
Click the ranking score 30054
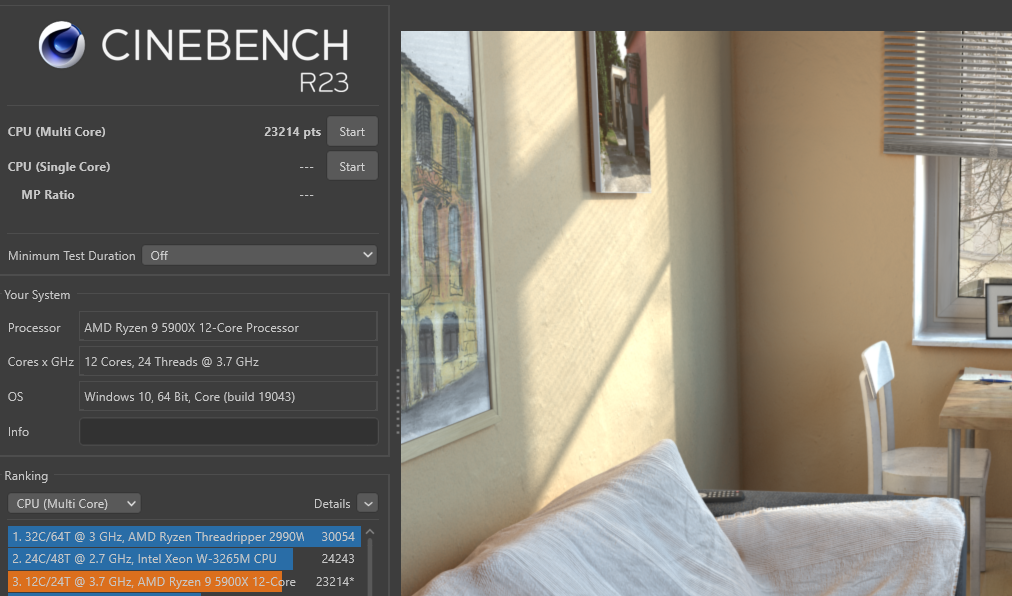pyautogui.click(x=338, y=537)
